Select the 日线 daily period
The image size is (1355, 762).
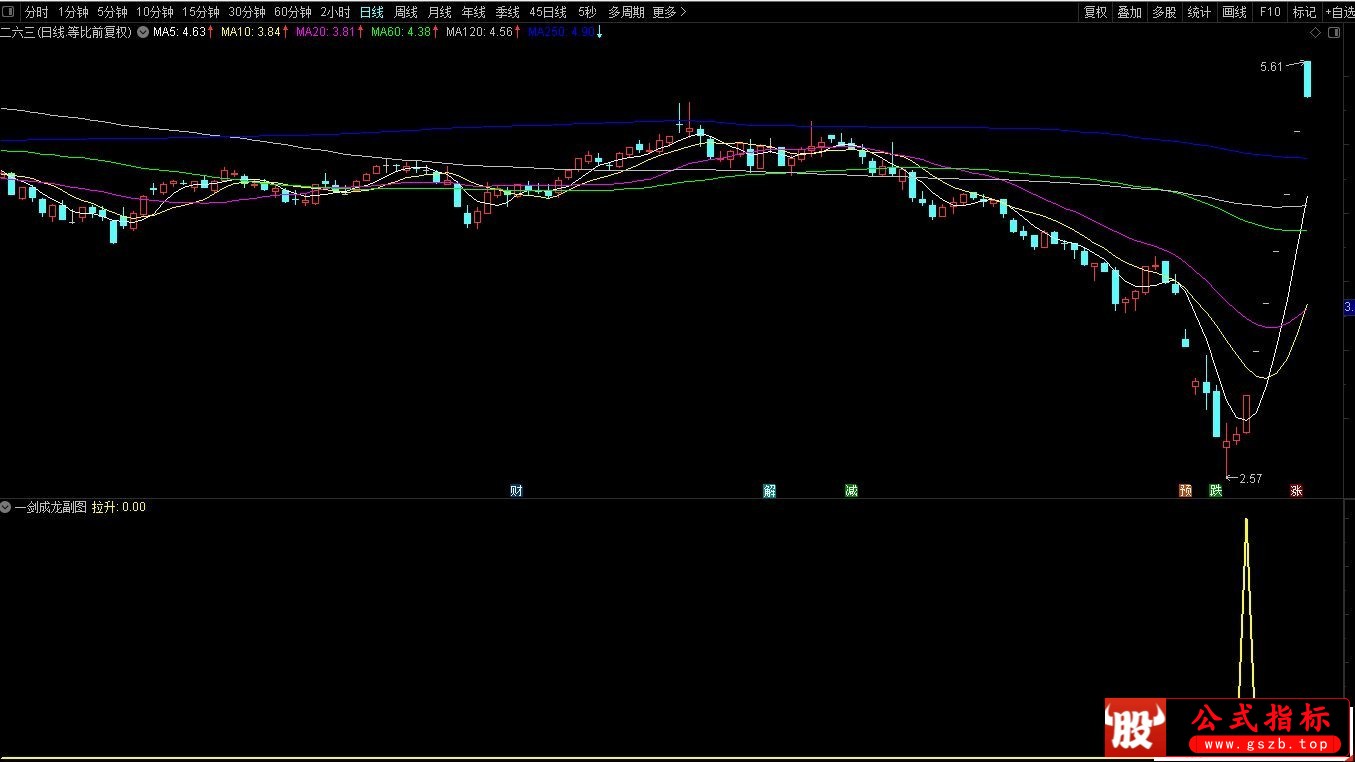click(371, 12)
